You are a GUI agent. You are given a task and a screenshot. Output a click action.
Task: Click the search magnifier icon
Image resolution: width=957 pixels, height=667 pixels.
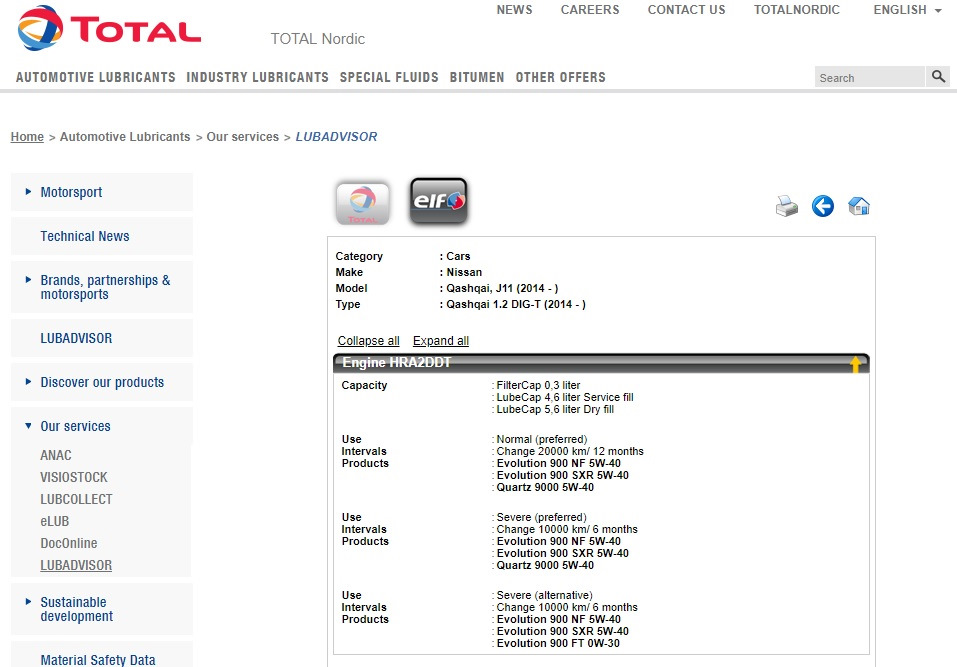click(x=938, y=76)
